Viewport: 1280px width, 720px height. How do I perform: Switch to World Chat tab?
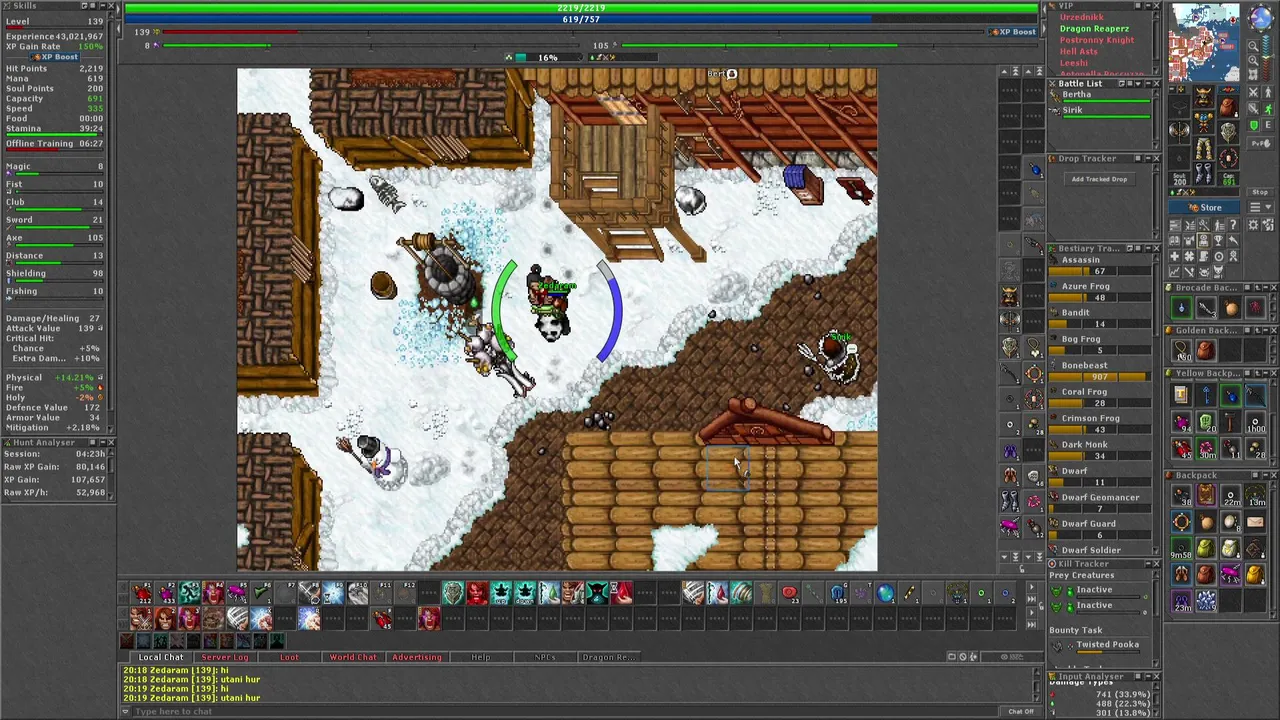tap(353, 657)
